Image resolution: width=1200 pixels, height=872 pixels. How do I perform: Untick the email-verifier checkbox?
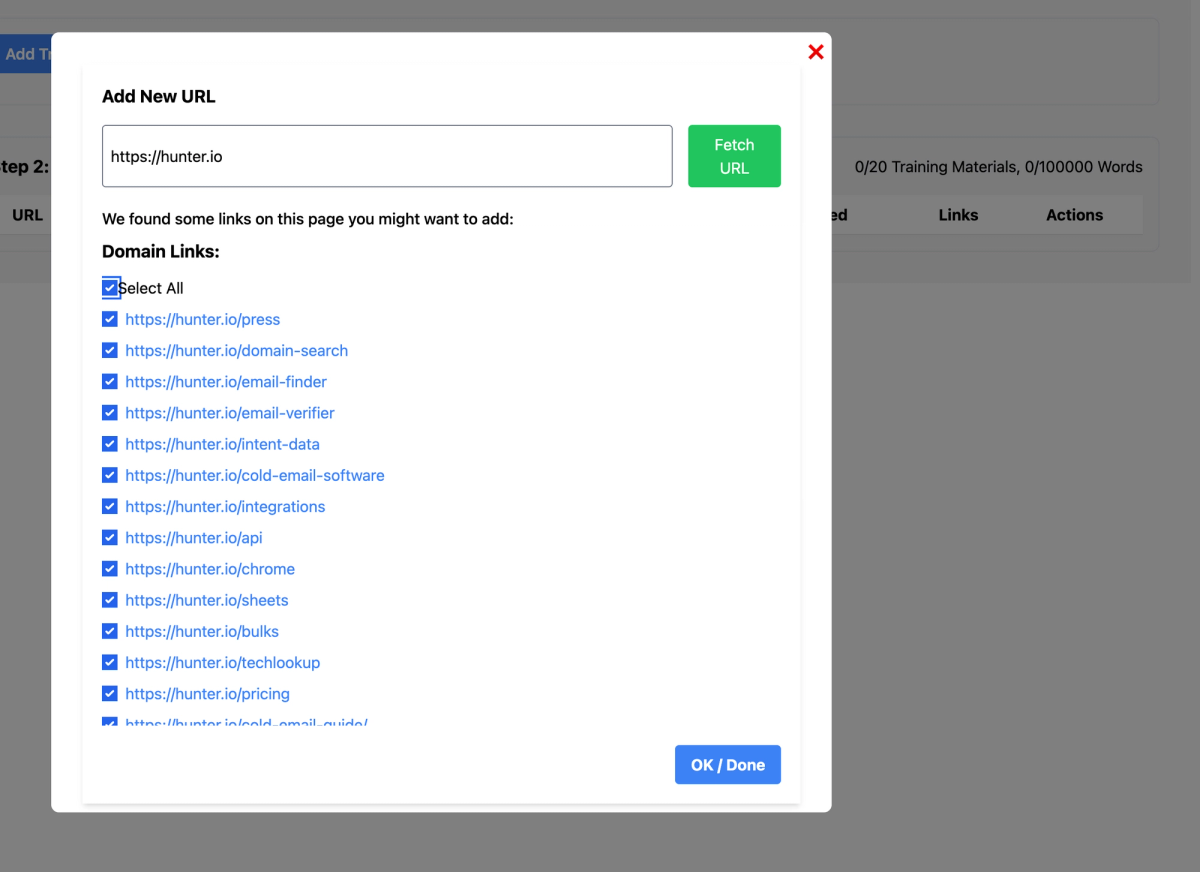[110, 413]
